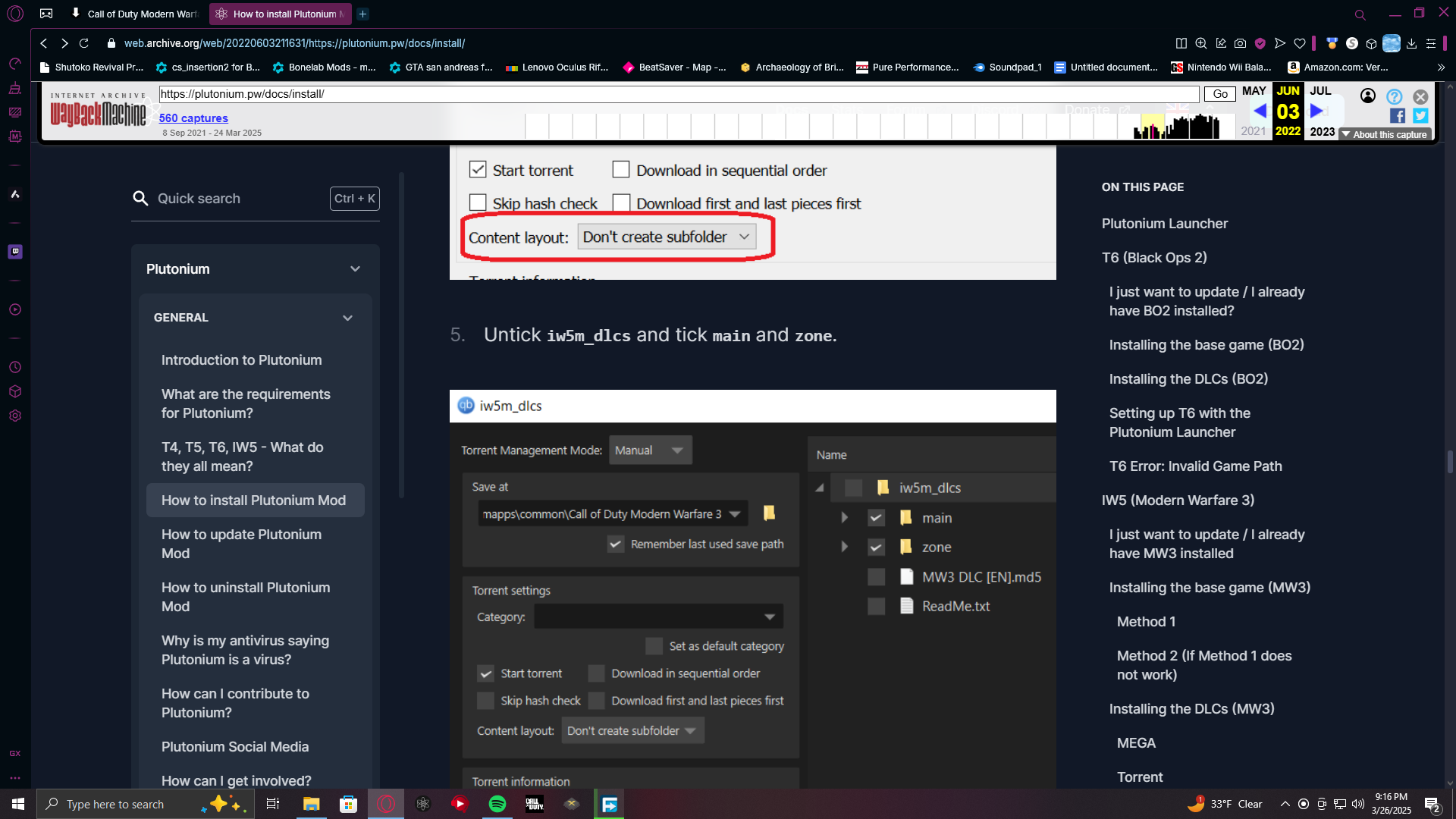Collapse the Plutonium sidebar group
The height and width of the screenshot is (819, 1456).
(355, 269)
